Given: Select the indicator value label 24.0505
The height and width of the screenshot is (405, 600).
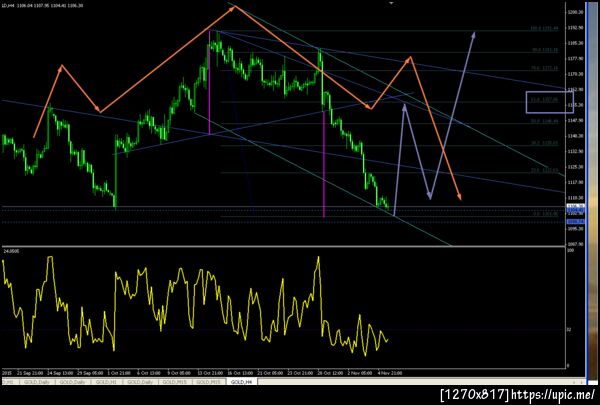Looking at the screenshot, I should [11, 251].
